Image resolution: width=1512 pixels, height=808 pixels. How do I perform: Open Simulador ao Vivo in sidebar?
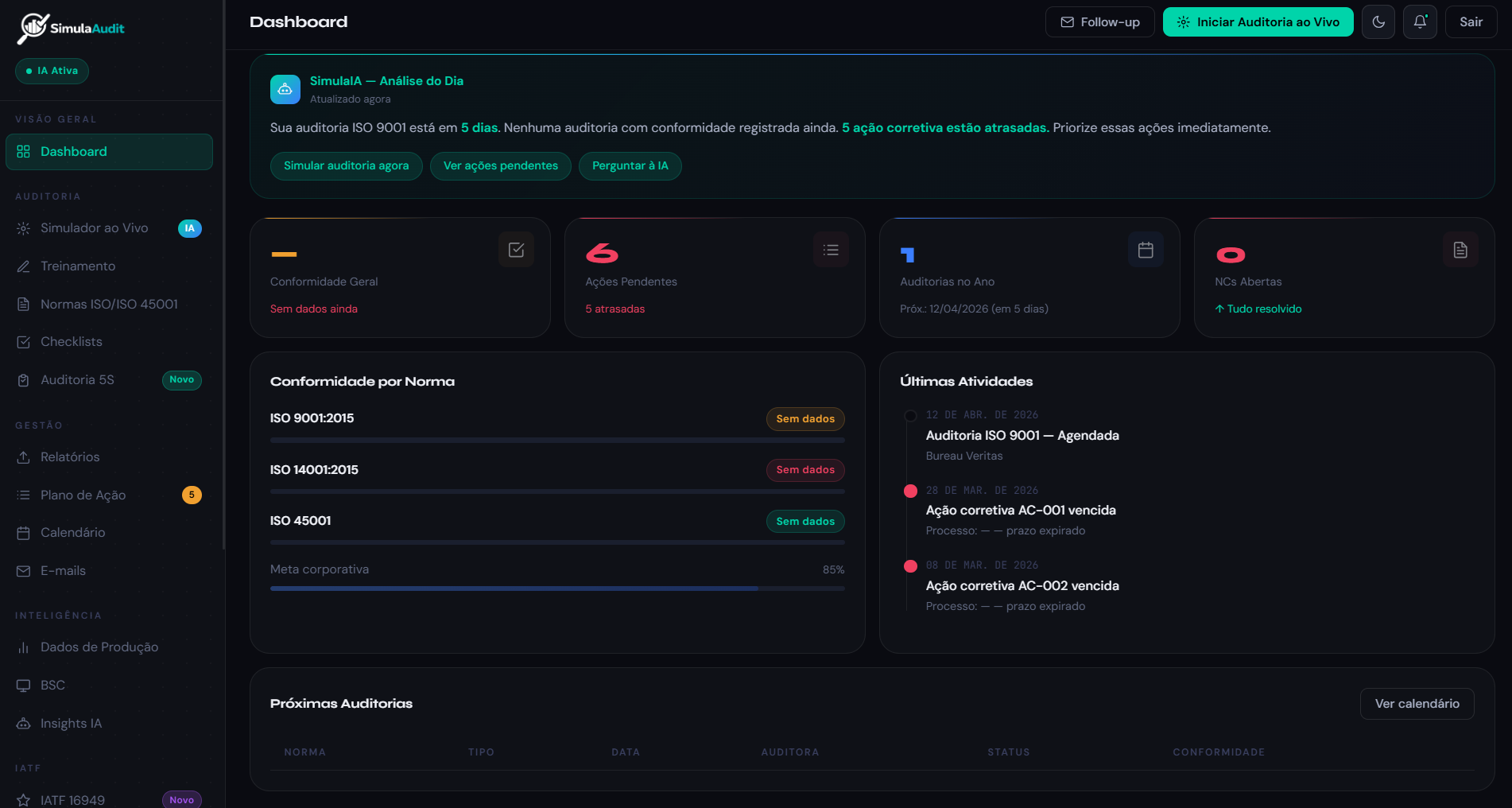tap(94, 228)
